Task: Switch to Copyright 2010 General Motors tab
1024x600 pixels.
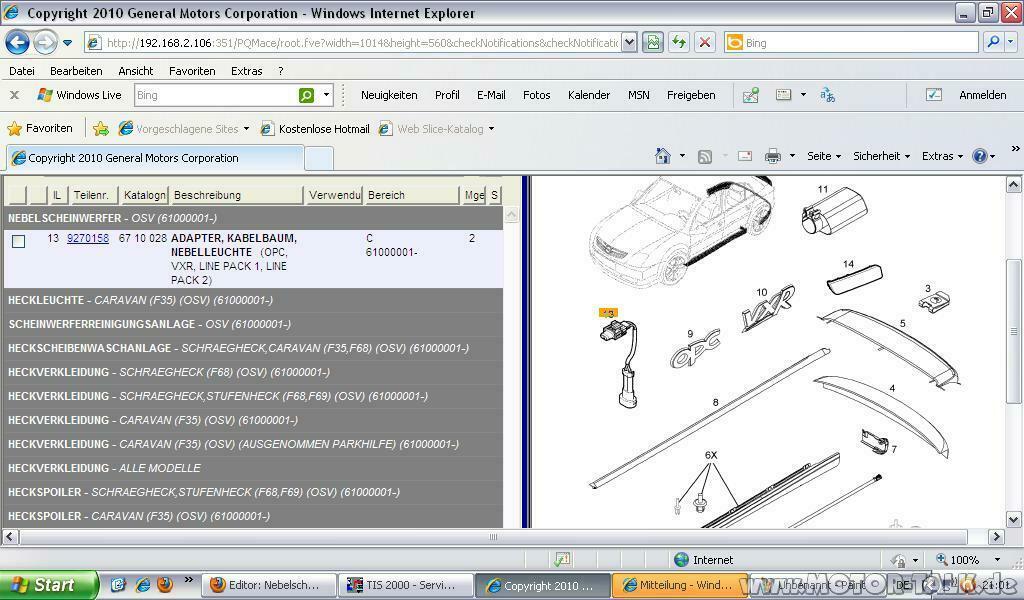Action: point(155,158)
